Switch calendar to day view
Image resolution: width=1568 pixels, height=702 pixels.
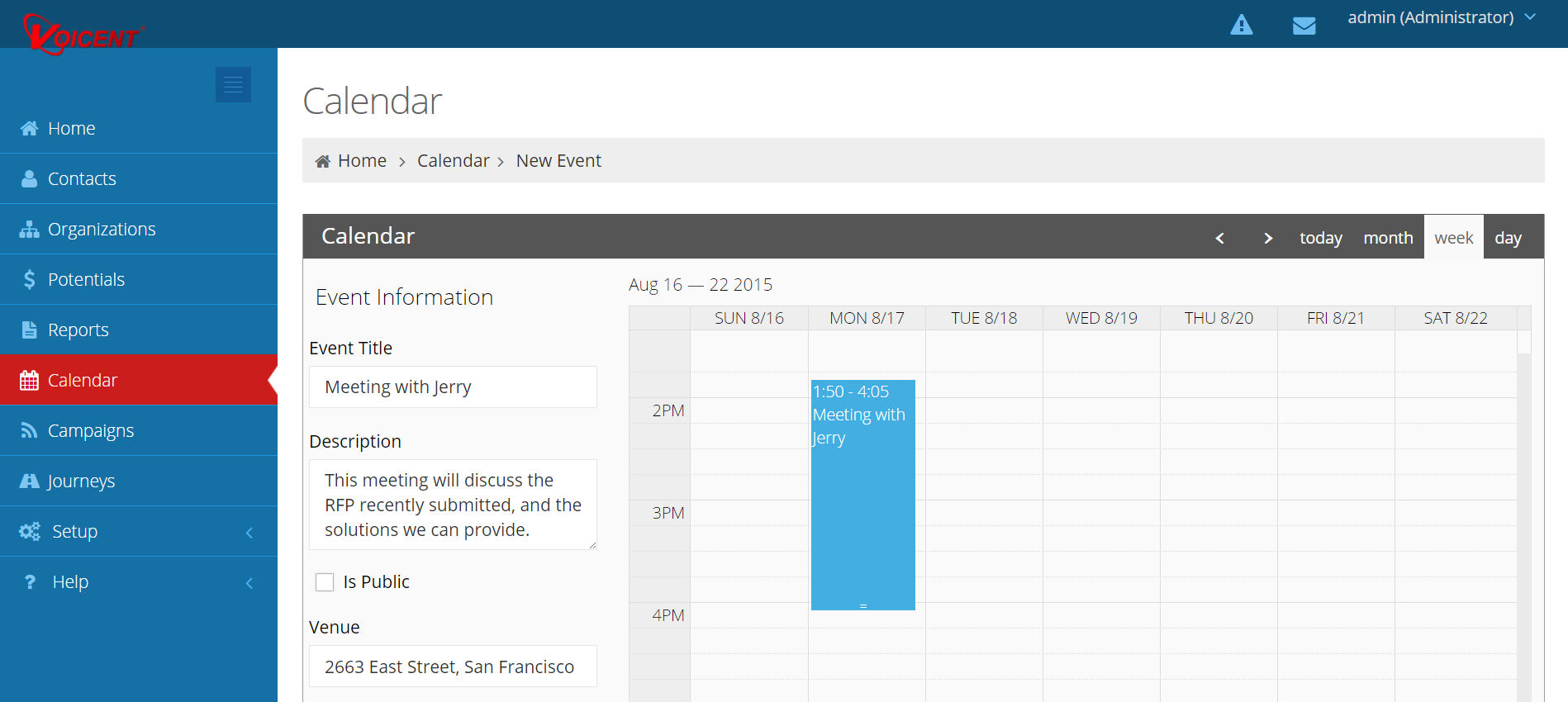1507,238
